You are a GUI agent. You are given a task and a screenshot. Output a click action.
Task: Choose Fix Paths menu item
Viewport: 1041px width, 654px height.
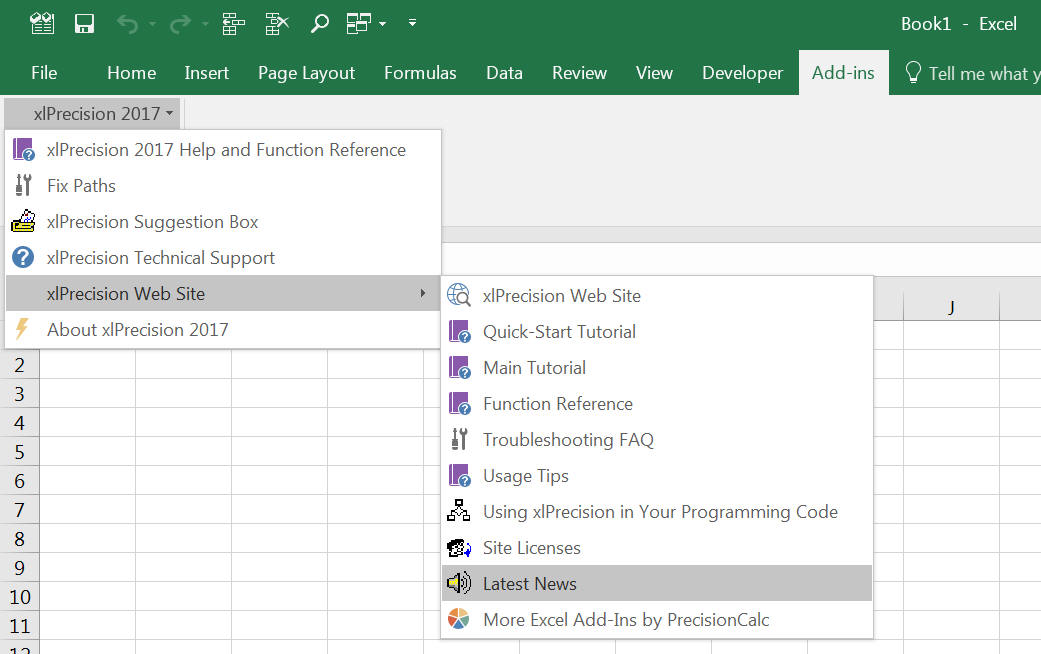[x=223, y=185]
